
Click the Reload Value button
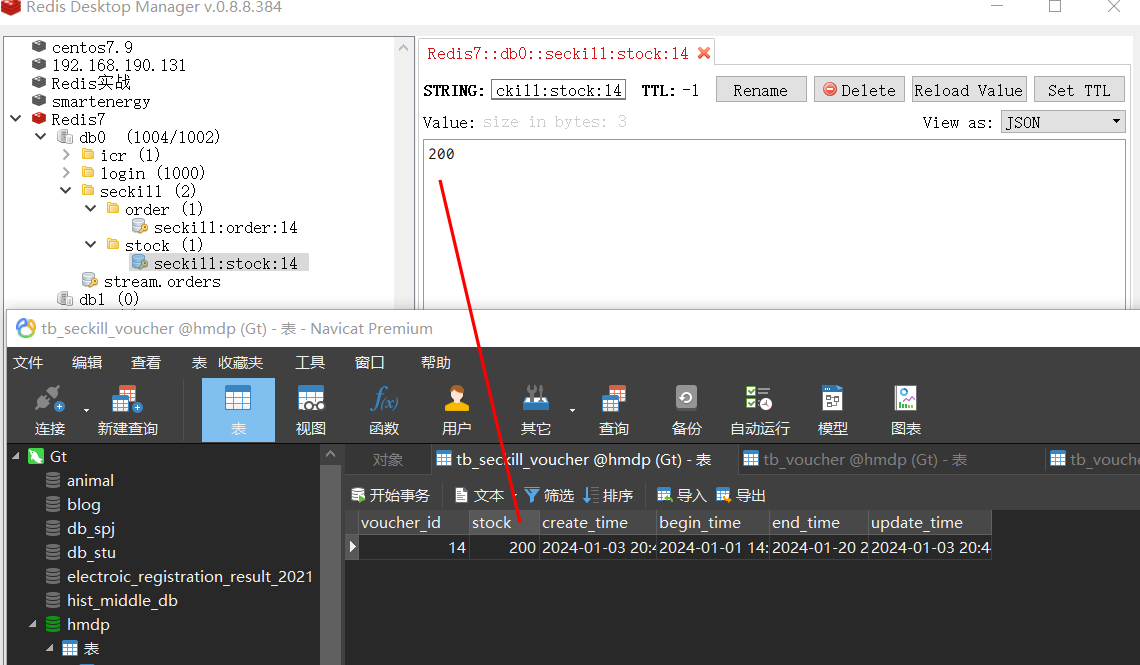pos(968,88)
